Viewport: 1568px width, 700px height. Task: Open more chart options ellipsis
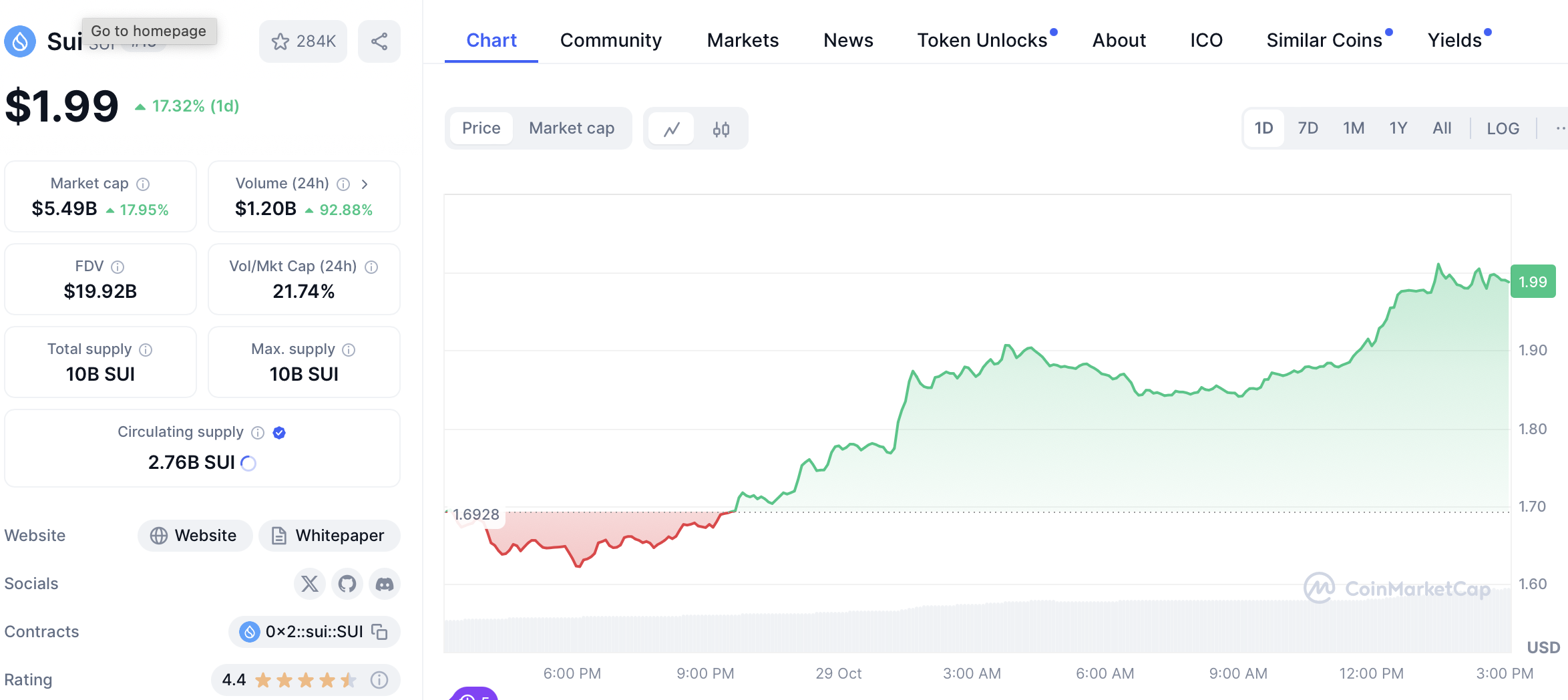tap(1560, 128)
